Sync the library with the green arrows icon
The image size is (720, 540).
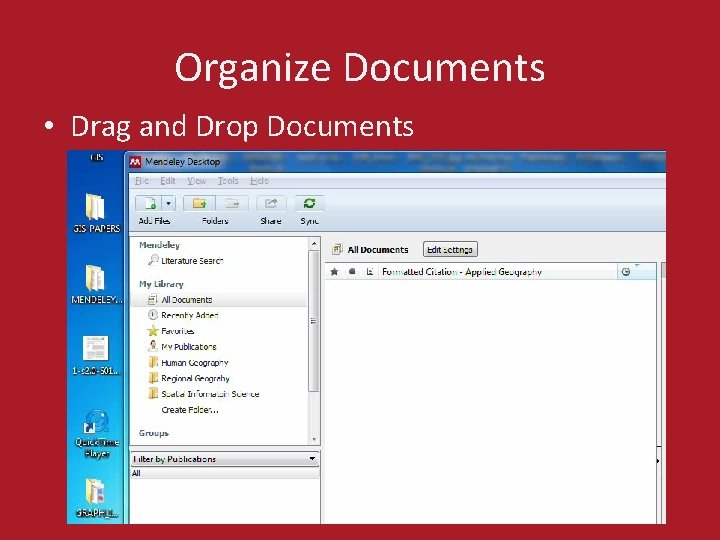(x=309, y=203)
